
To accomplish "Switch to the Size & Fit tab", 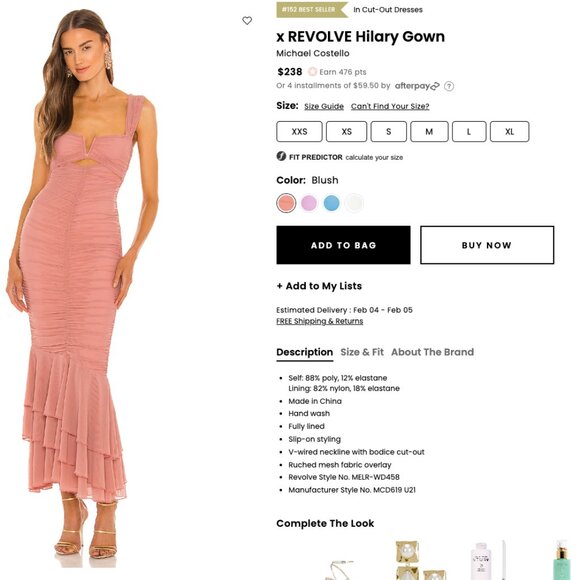I will (x=362, y=352).
